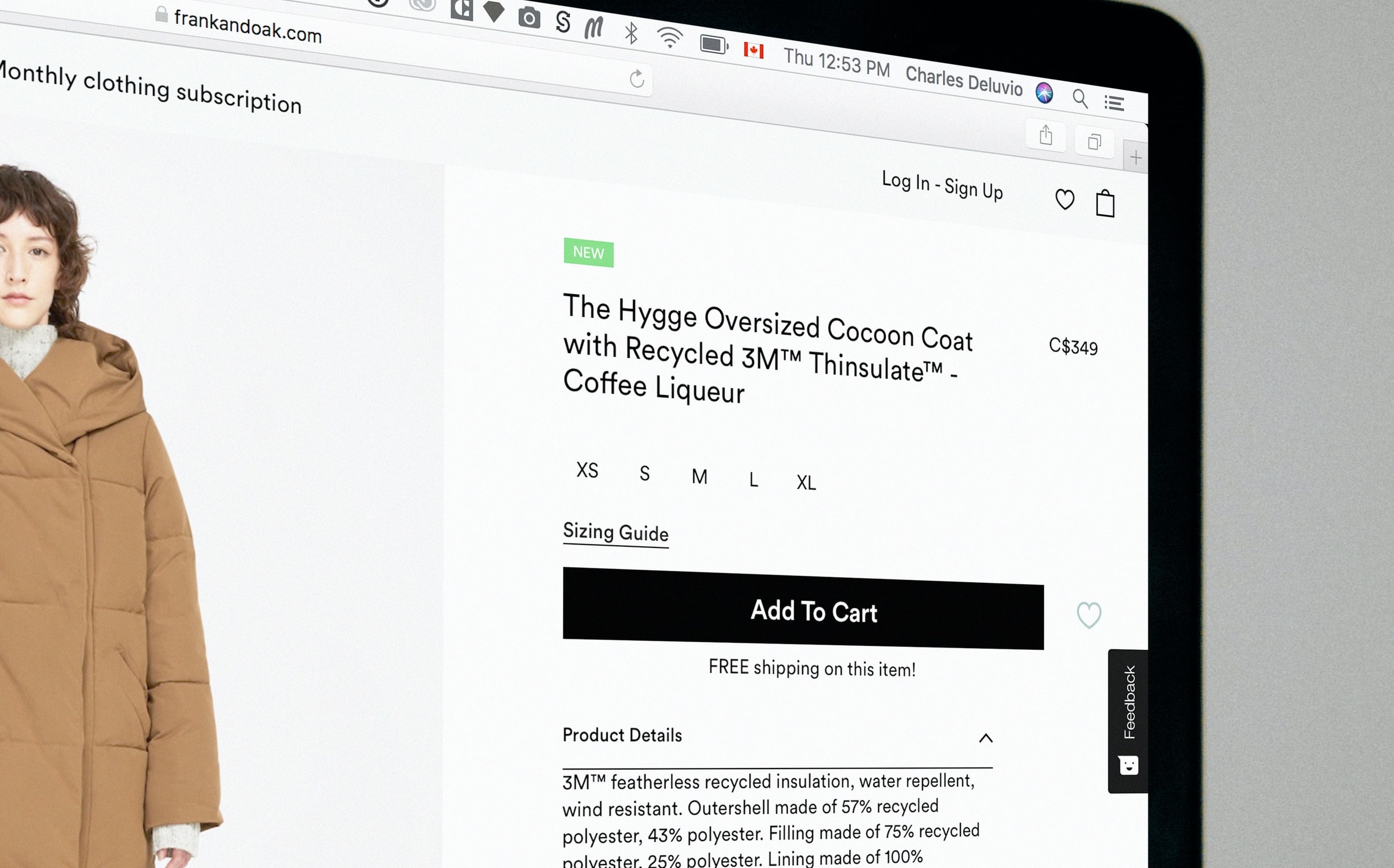Open the Wi-Fi menu
This screenshot has height=868, width=1394.
pos(669,38)
